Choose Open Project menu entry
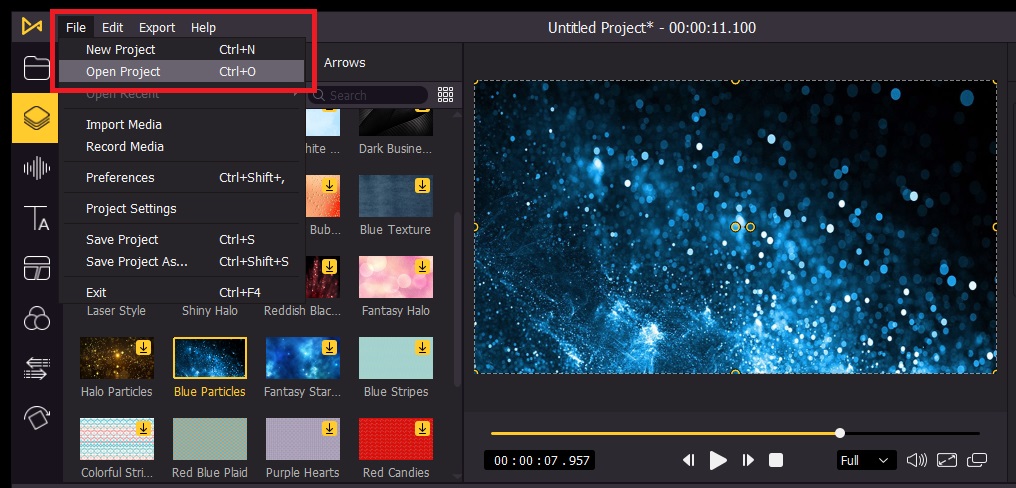Image resolution: width=1016 pixels, height=488 pixels. tap(181, 71)
